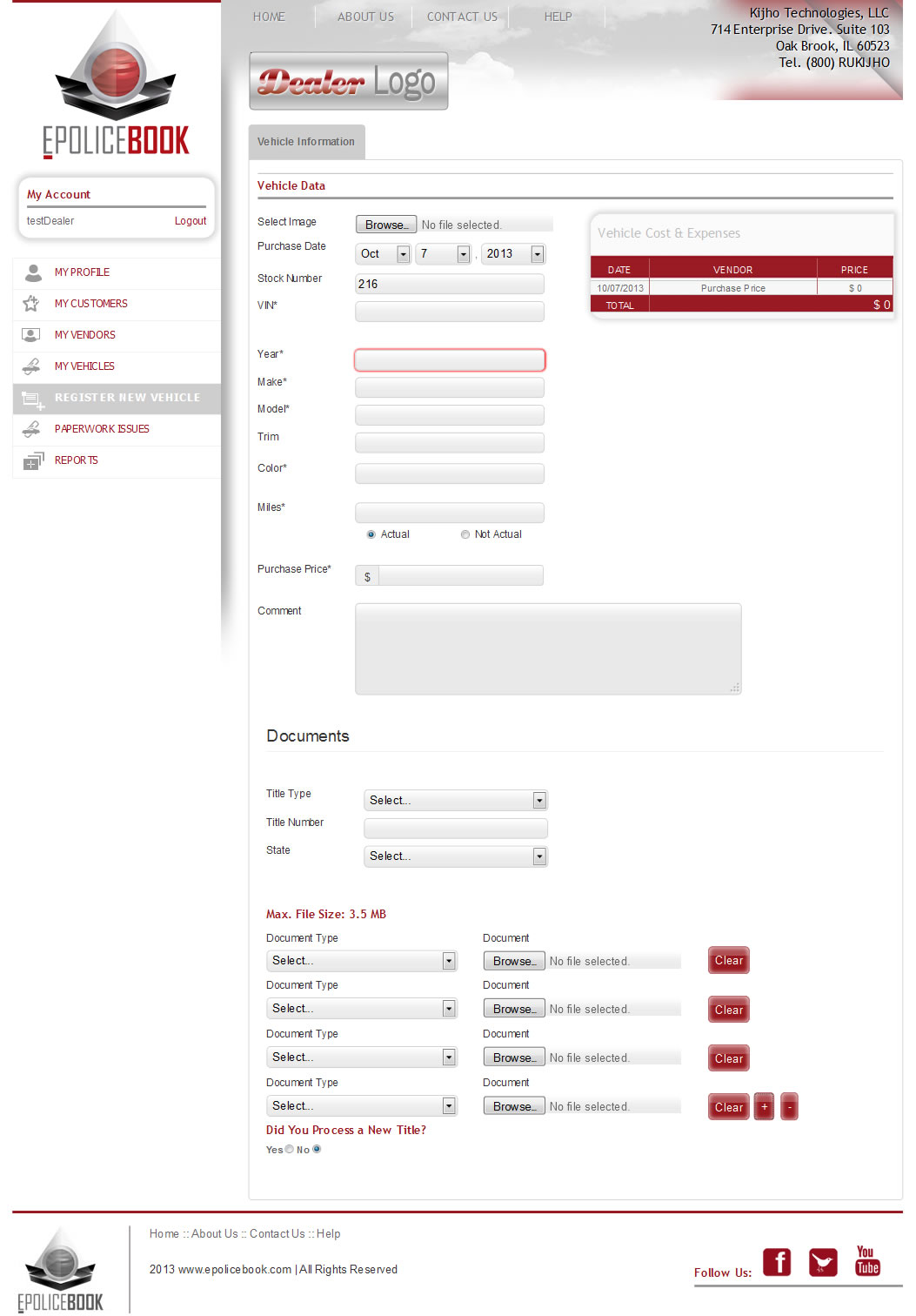The width and height of the screenshot is (916, 1316).
Task: Open the Vehicle Information tab
Action: click(306, 142)
